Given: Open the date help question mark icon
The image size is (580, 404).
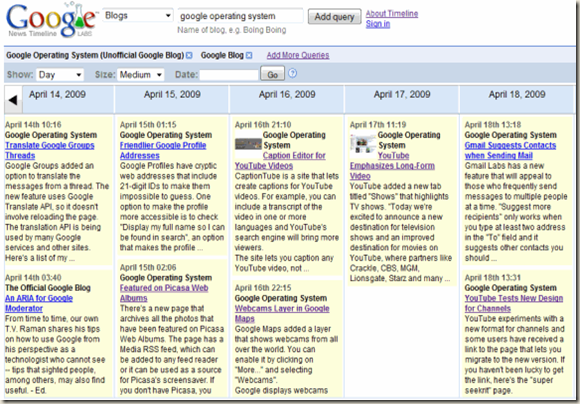Looking at the screenshot, I should tap(292, 73).
